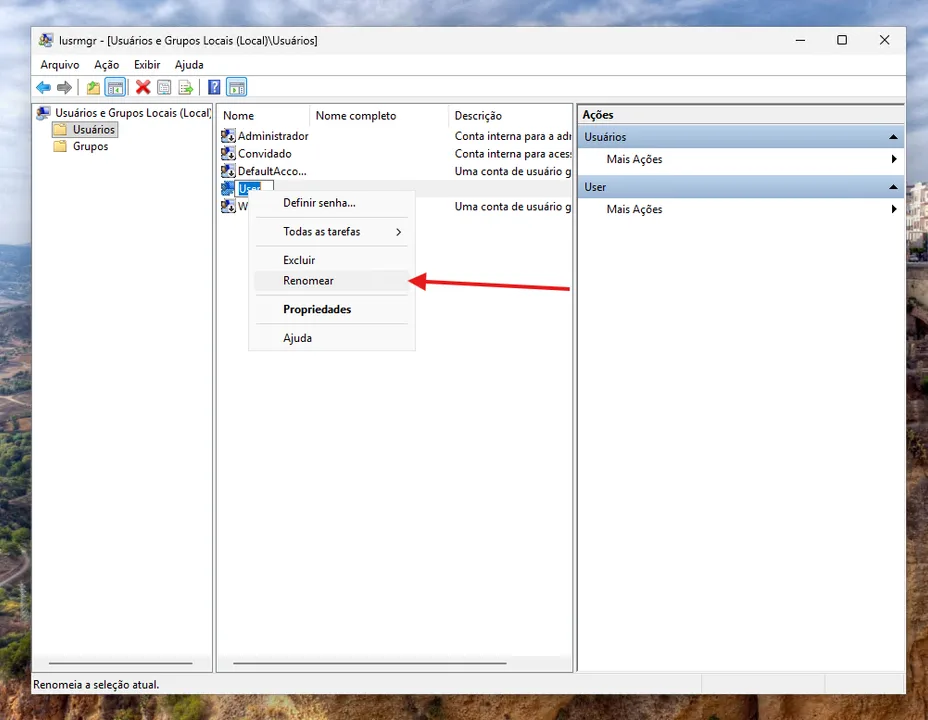Image resolution: width=928 pixels, height=720 pixels.
Task: Open the Todas as tarefas submenu
Action: 331,232
